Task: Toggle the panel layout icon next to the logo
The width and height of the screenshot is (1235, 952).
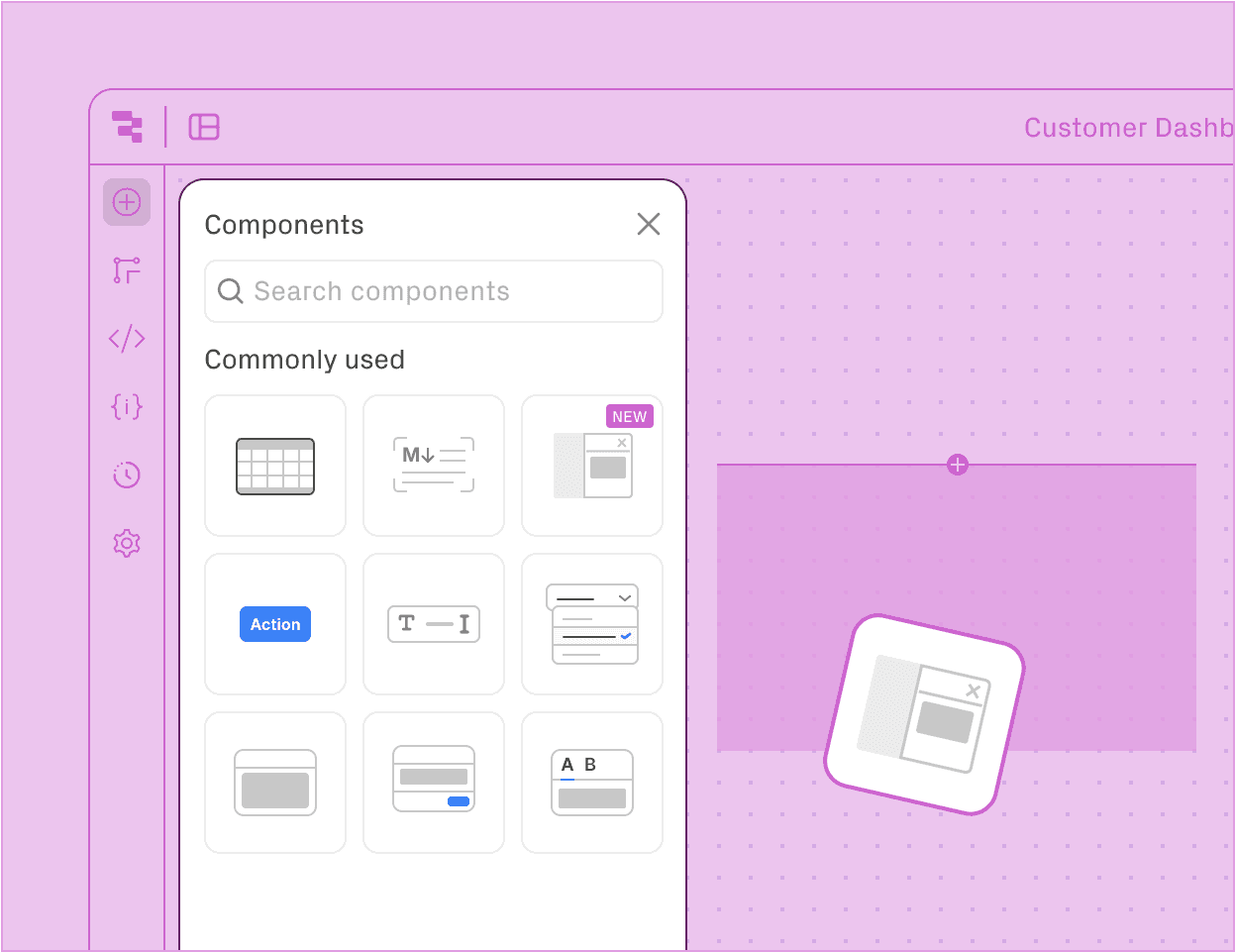Action: click(204, 127)
